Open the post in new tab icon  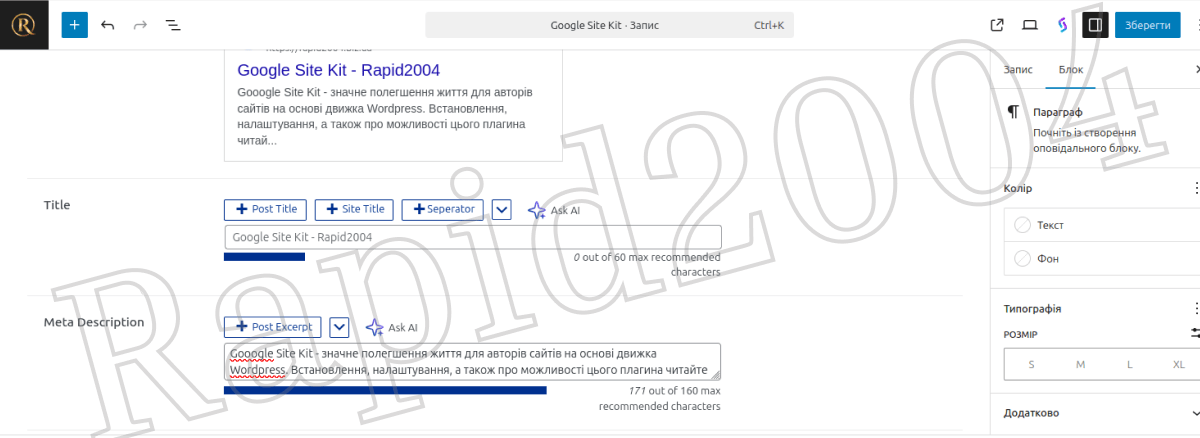[997, 25]
